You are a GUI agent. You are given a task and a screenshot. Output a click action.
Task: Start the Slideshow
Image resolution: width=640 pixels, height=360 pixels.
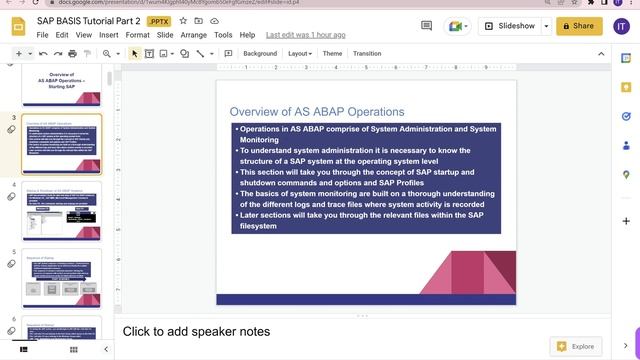[510, 26]
